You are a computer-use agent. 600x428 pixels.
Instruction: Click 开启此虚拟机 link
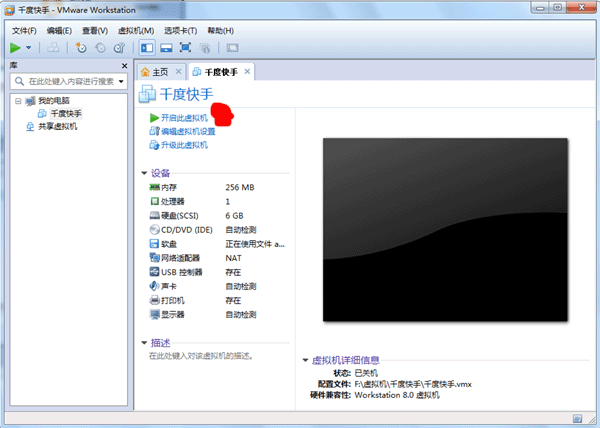click(183, 118)
